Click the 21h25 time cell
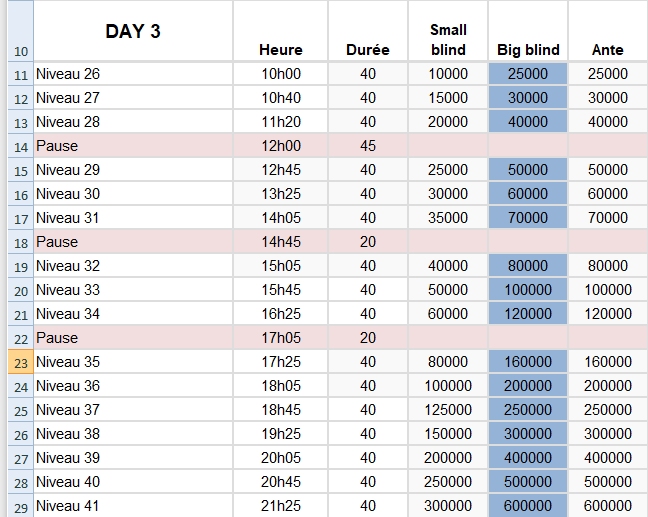Image resolution: width=648 pixels, height=517 pixels. (280, 506)
